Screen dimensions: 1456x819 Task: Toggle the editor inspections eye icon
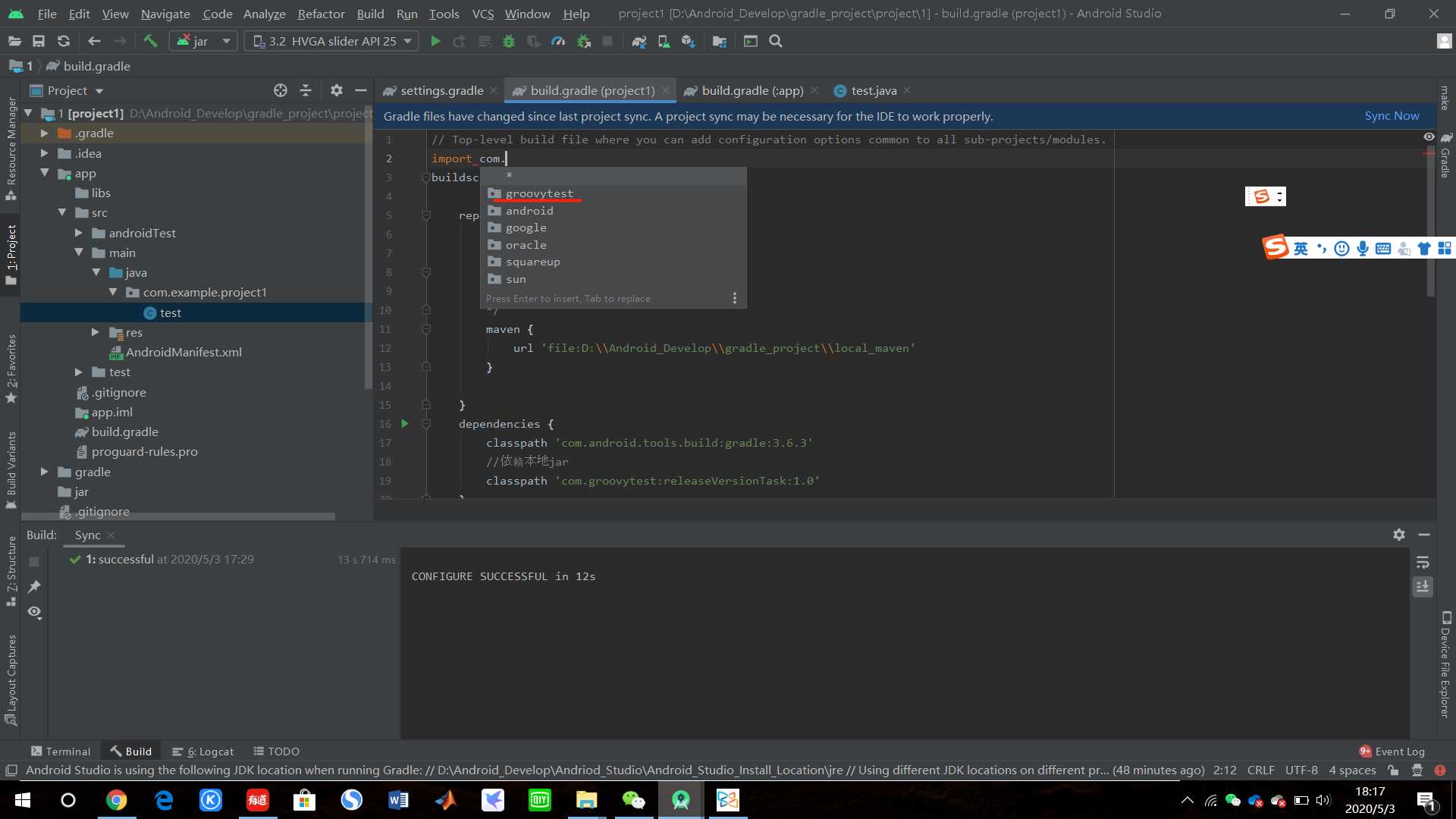coord(1429,136)
